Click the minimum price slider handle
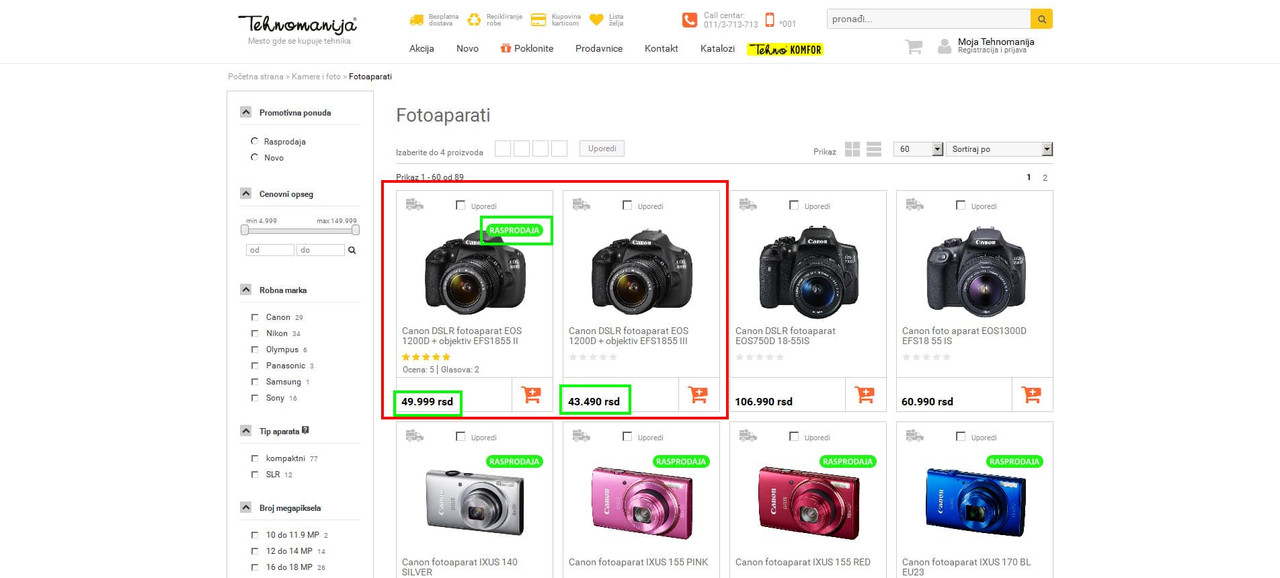 click(x=245, y=230)
